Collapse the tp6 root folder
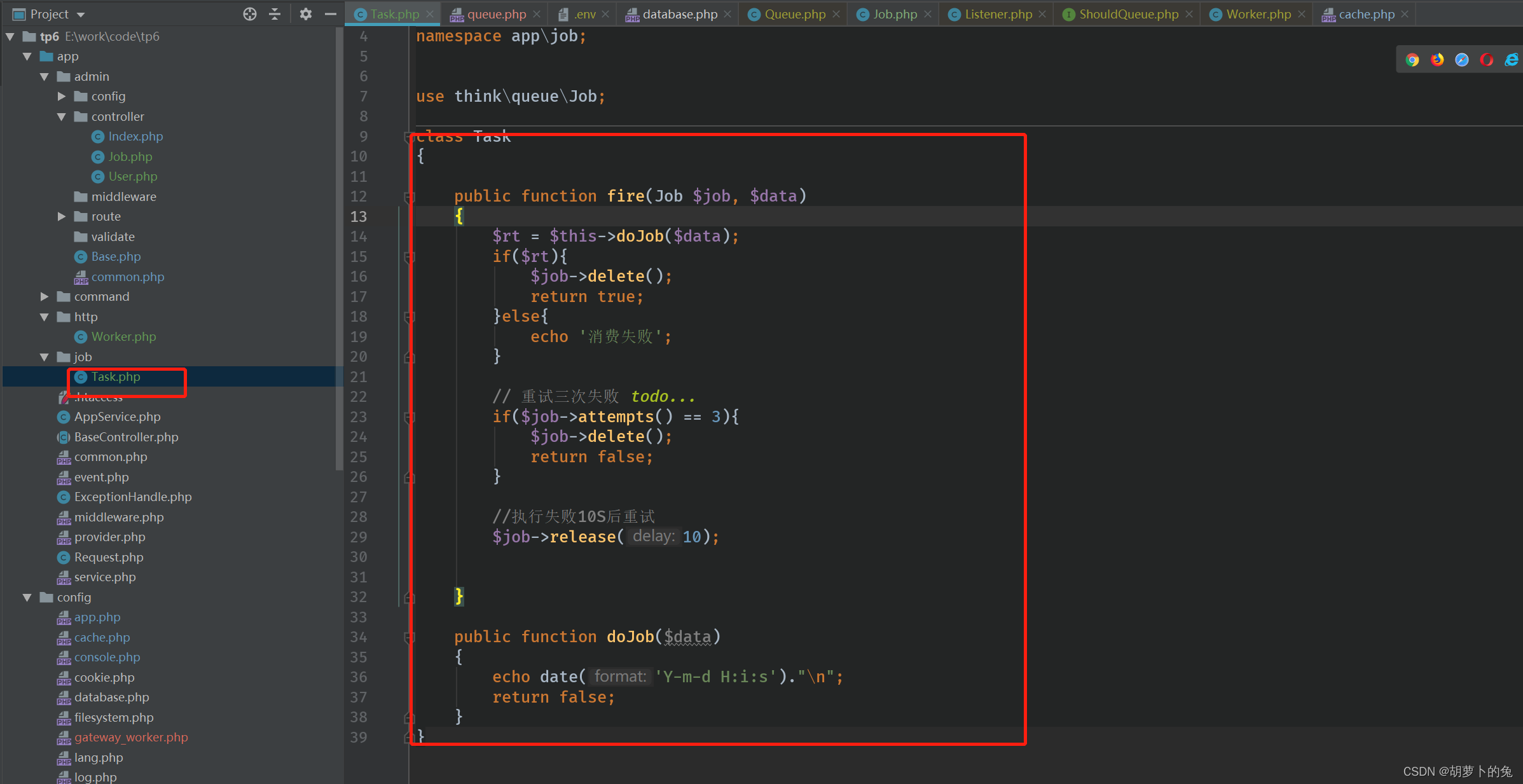This screenshot has width=1523, height=784. pos(10,37)
